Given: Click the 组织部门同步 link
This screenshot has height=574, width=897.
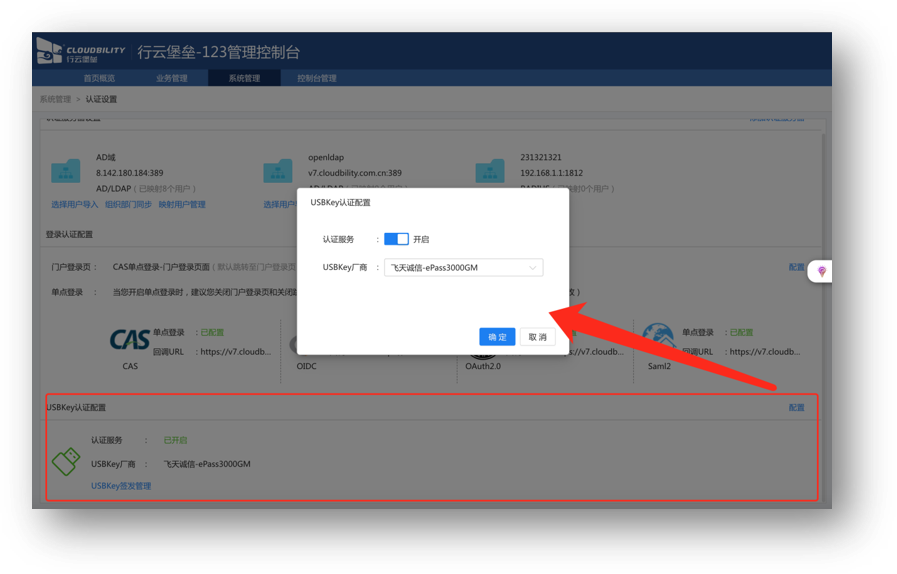Looking at the screenshot, I should [128, 205].
